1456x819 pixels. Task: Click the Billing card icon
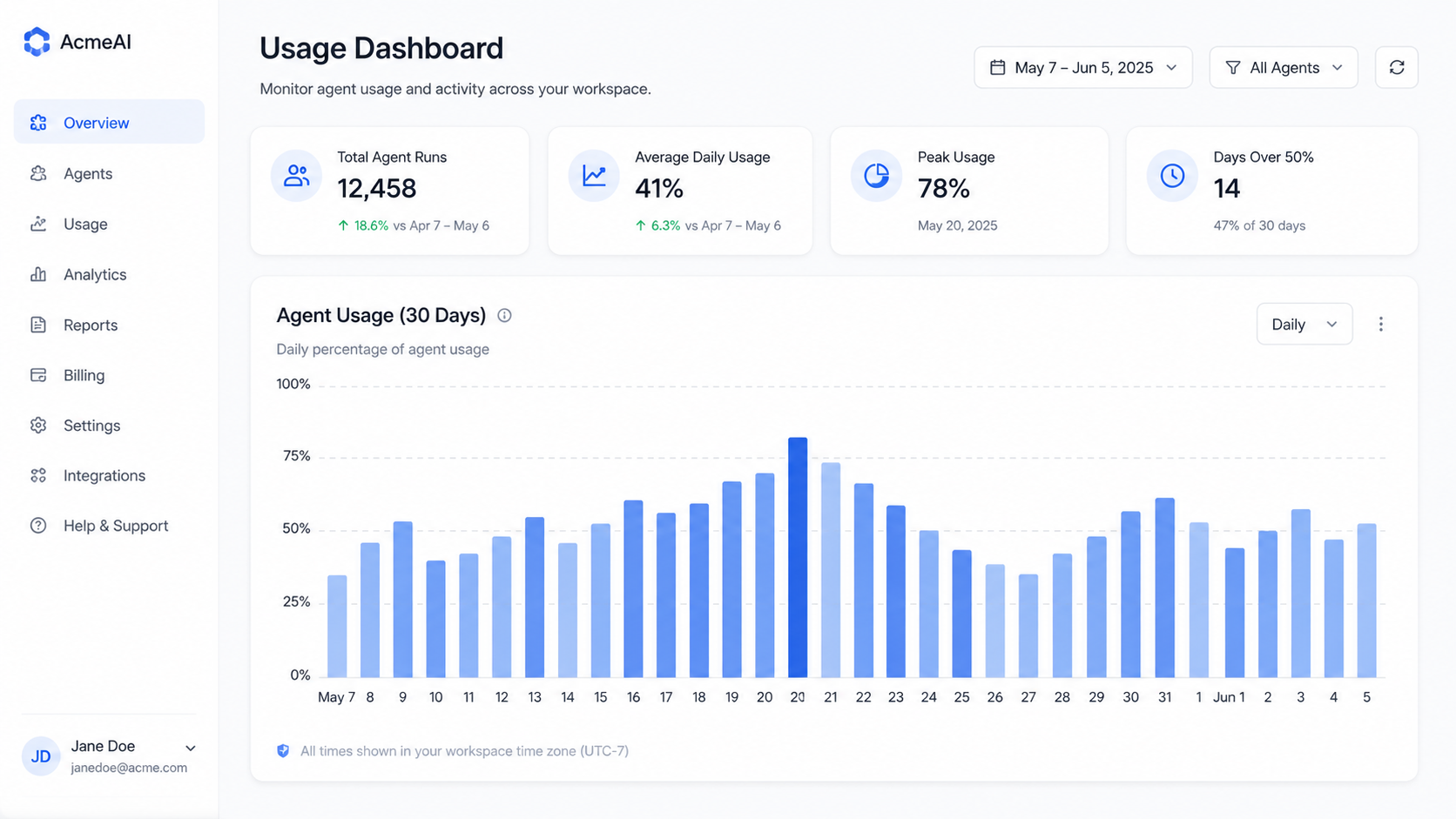tap(38, 375)
